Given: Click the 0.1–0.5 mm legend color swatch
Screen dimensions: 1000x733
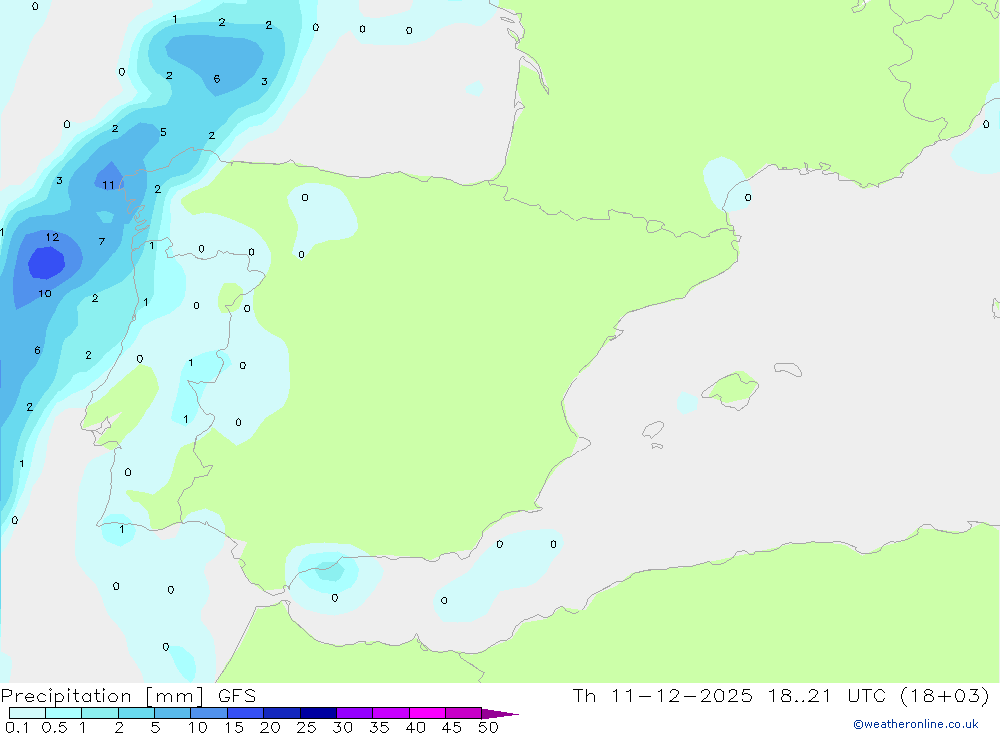Looking at the screenshot, I should (x=27, y=713).
